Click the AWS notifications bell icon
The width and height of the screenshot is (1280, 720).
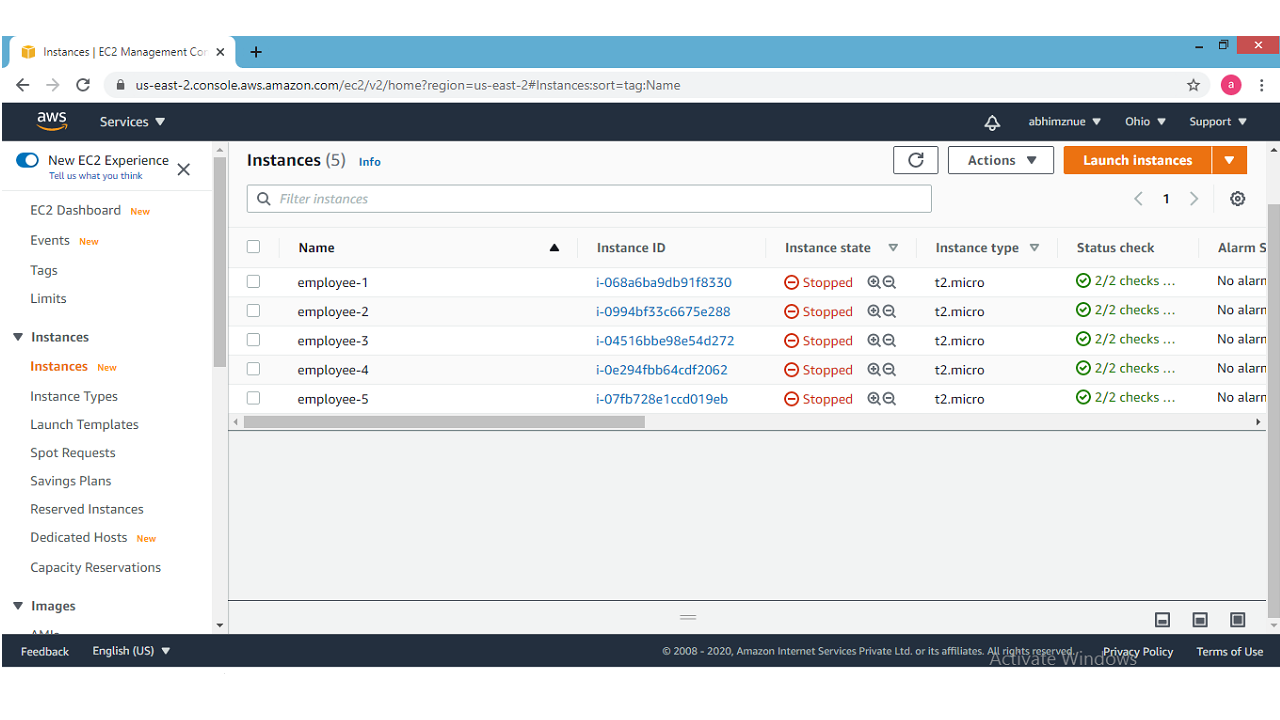pos(991,122)
